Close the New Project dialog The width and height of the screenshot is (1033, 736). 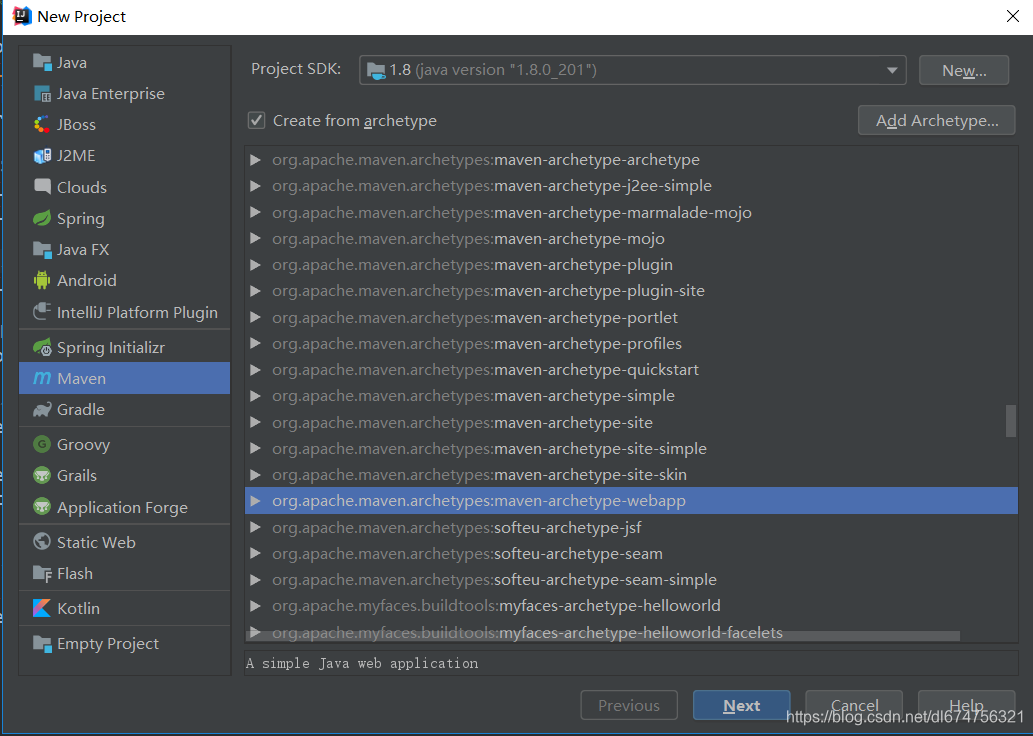click(1013, 16)
